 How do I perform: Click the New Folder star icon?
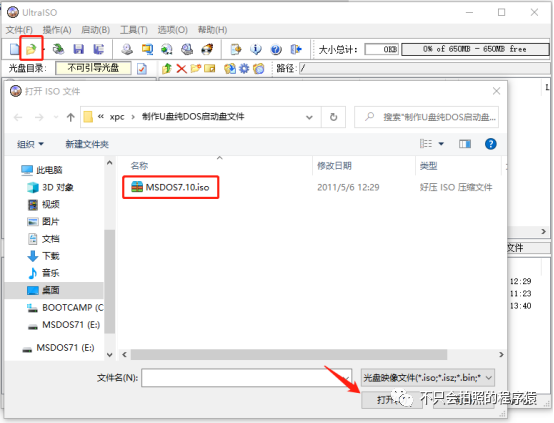tap(195, 68)
